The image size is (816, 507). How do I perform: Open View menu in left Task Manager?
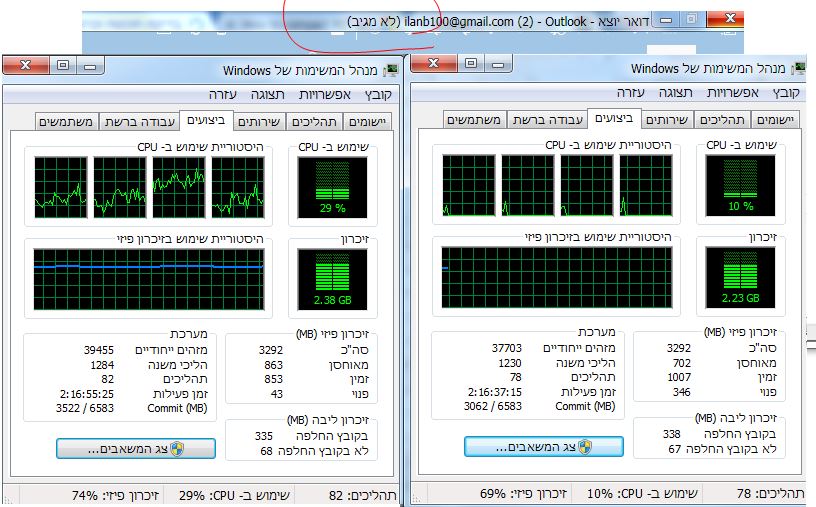point(267,95)
